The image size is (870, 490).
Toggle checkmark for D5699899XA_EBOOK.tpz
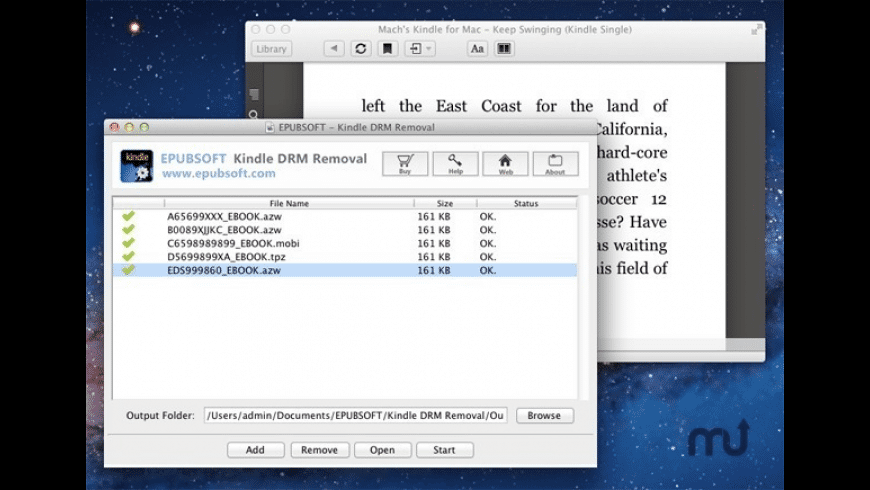(128, 257)
